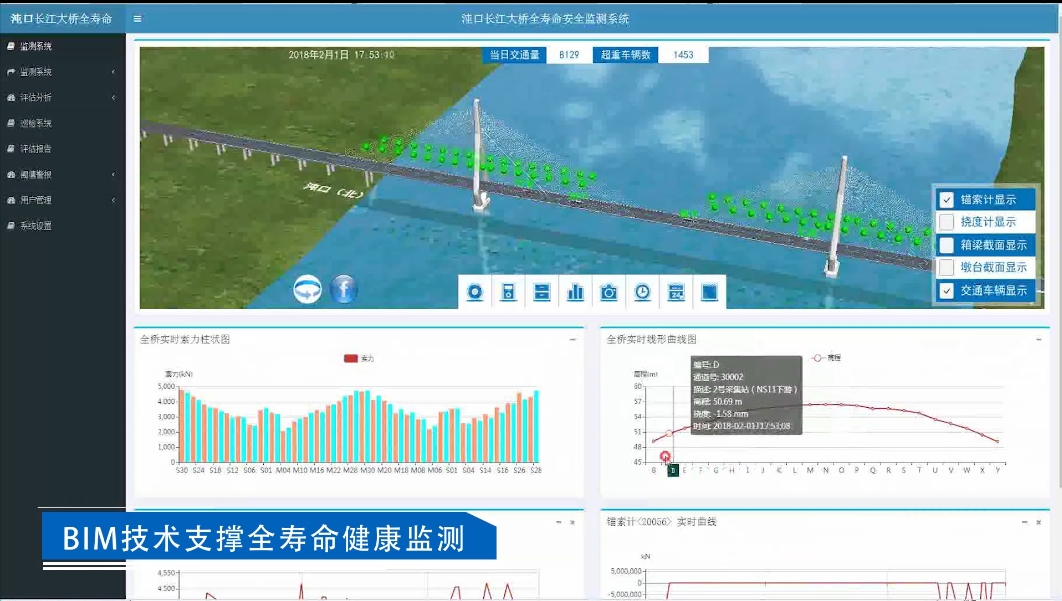The height and width of the screenshot is (601, 1062).
Task: Expand the 阈值警报 menu chevron
Action: 113,174
